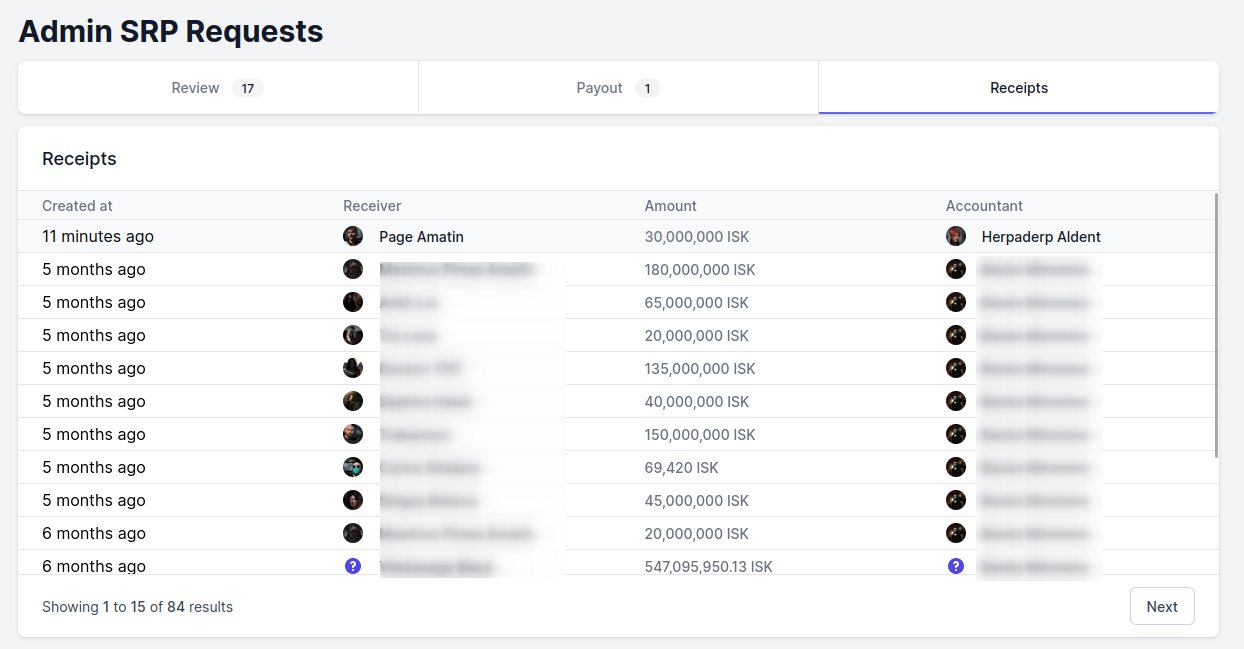Click the question mark accountant avatar icon

coord(956,566)
